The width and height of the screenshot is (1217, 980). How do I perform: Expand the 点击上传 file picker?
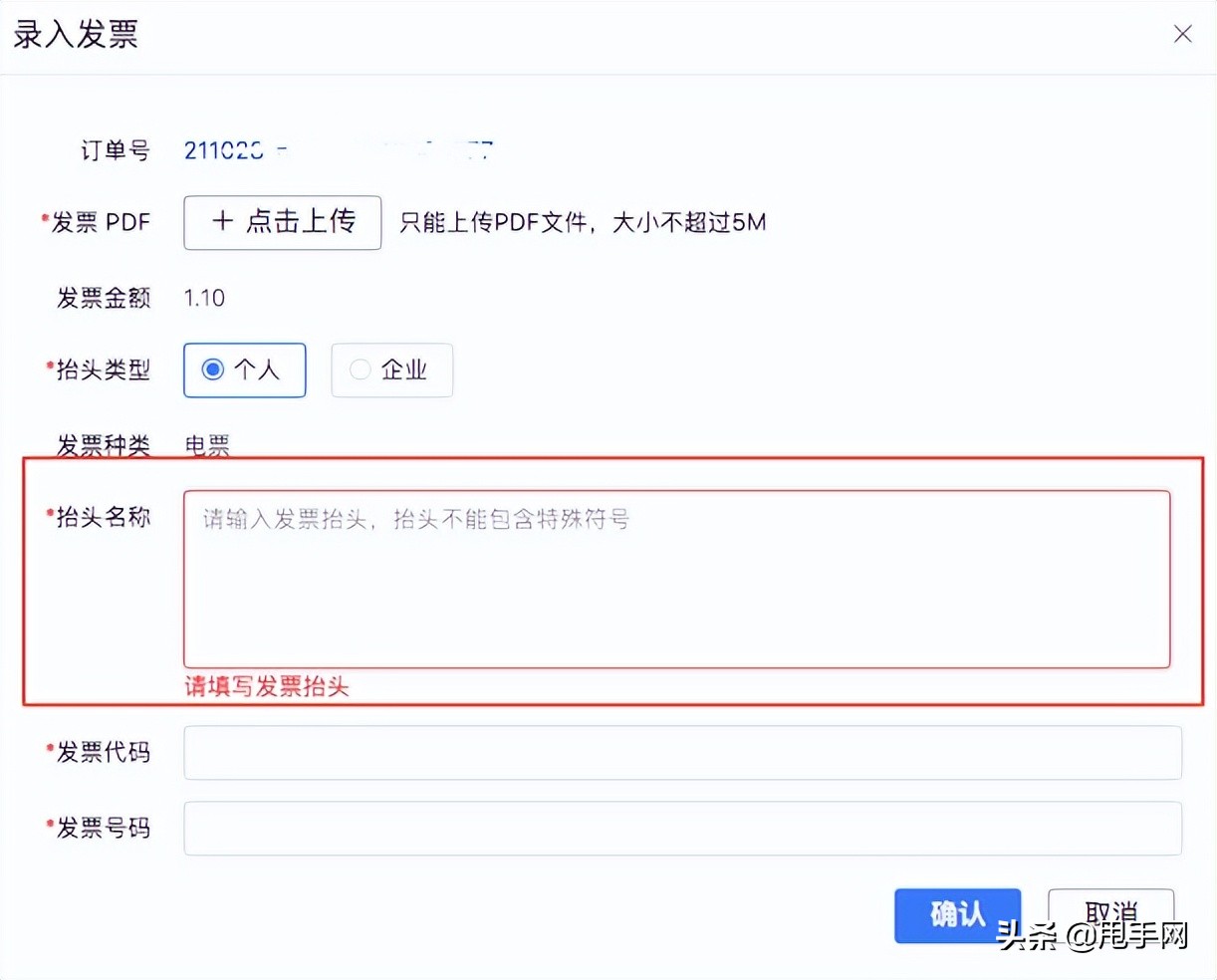282,222
